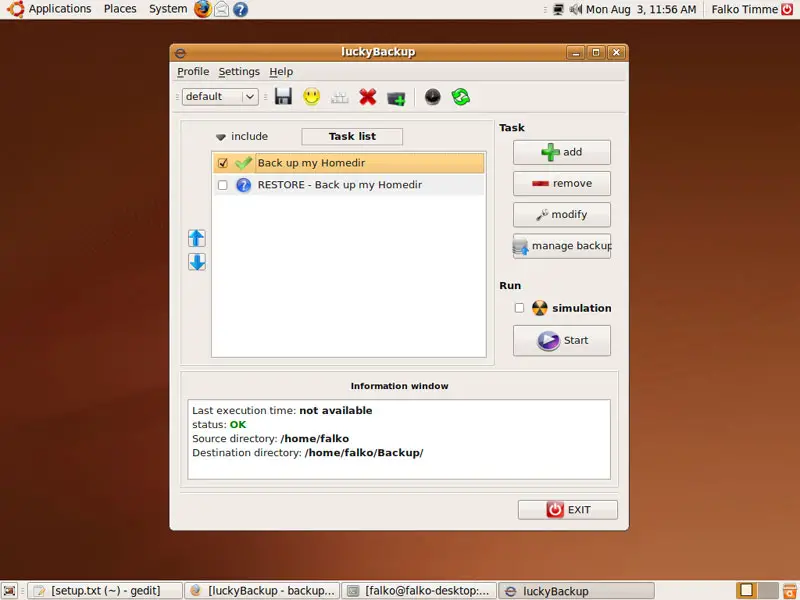Click the clock Mon Aug 3, 11:56 AM
This screenshot has width=800, height=600.
(641, 9)
